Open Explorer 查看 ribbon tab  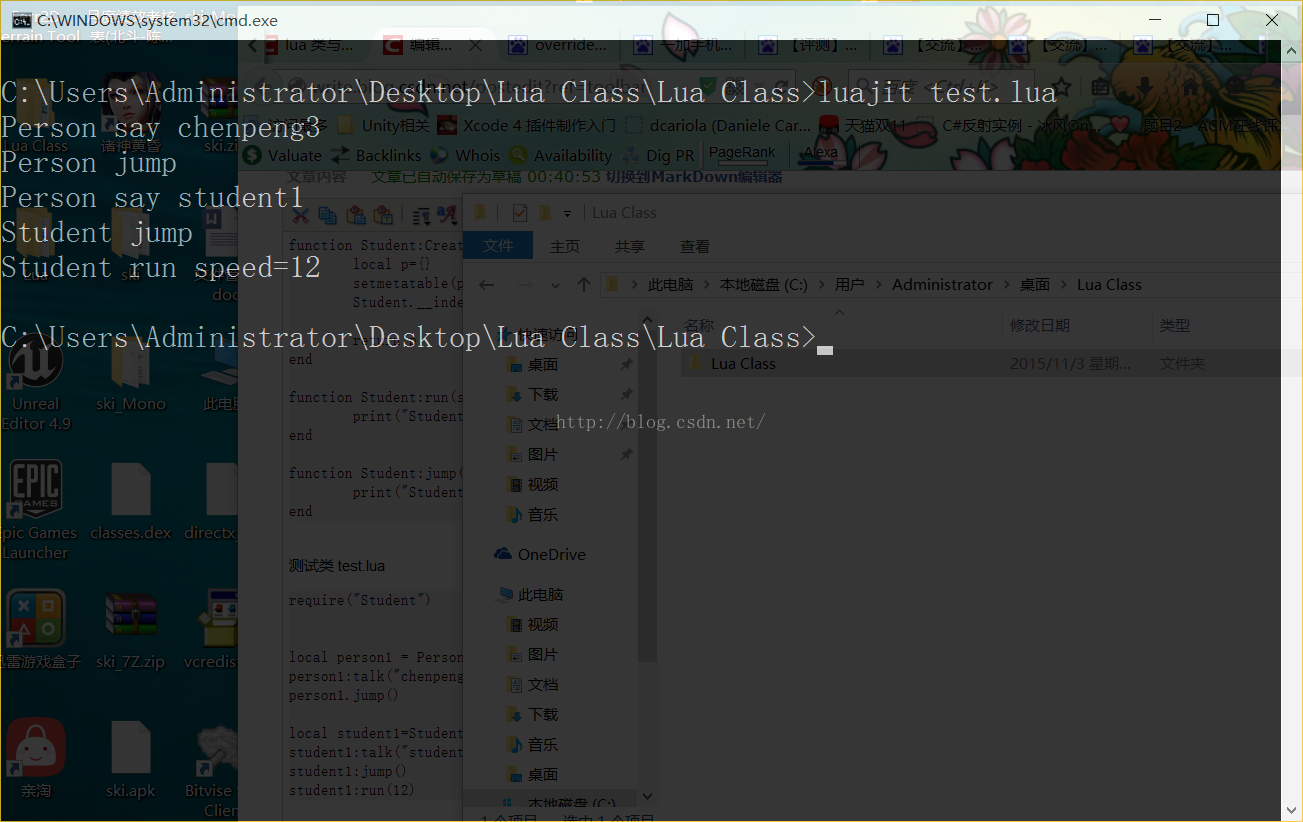pos(695,246)
